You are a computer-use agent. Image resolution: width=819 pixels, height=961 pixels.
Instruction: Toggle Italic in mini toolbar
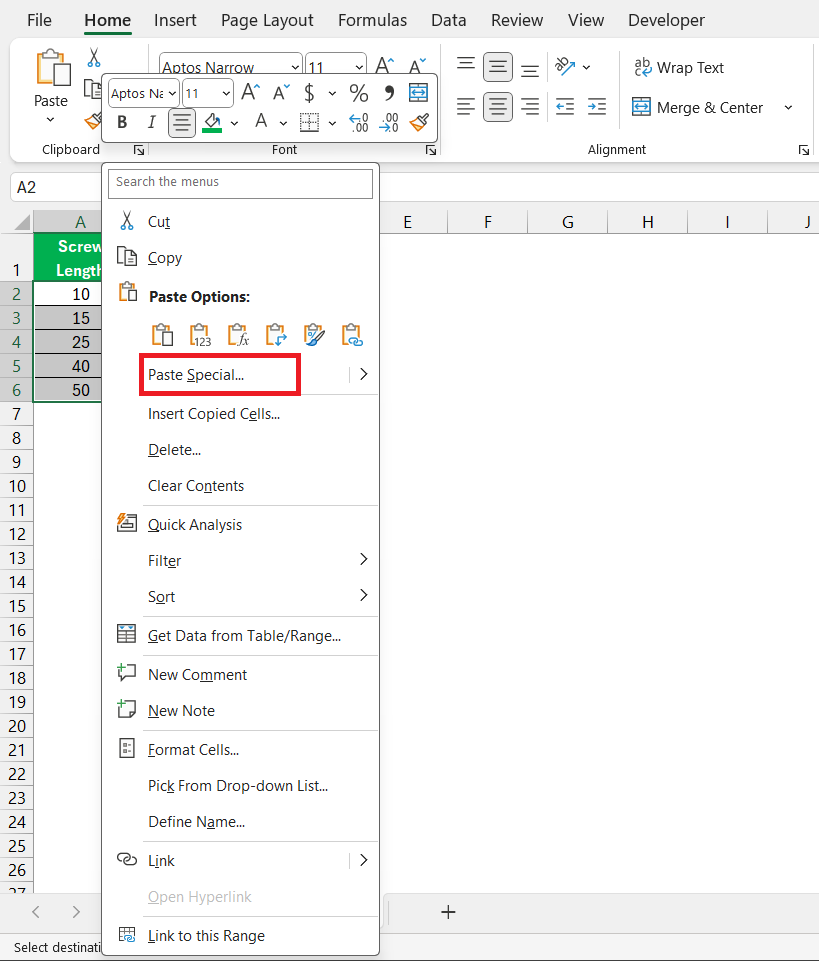151,123
